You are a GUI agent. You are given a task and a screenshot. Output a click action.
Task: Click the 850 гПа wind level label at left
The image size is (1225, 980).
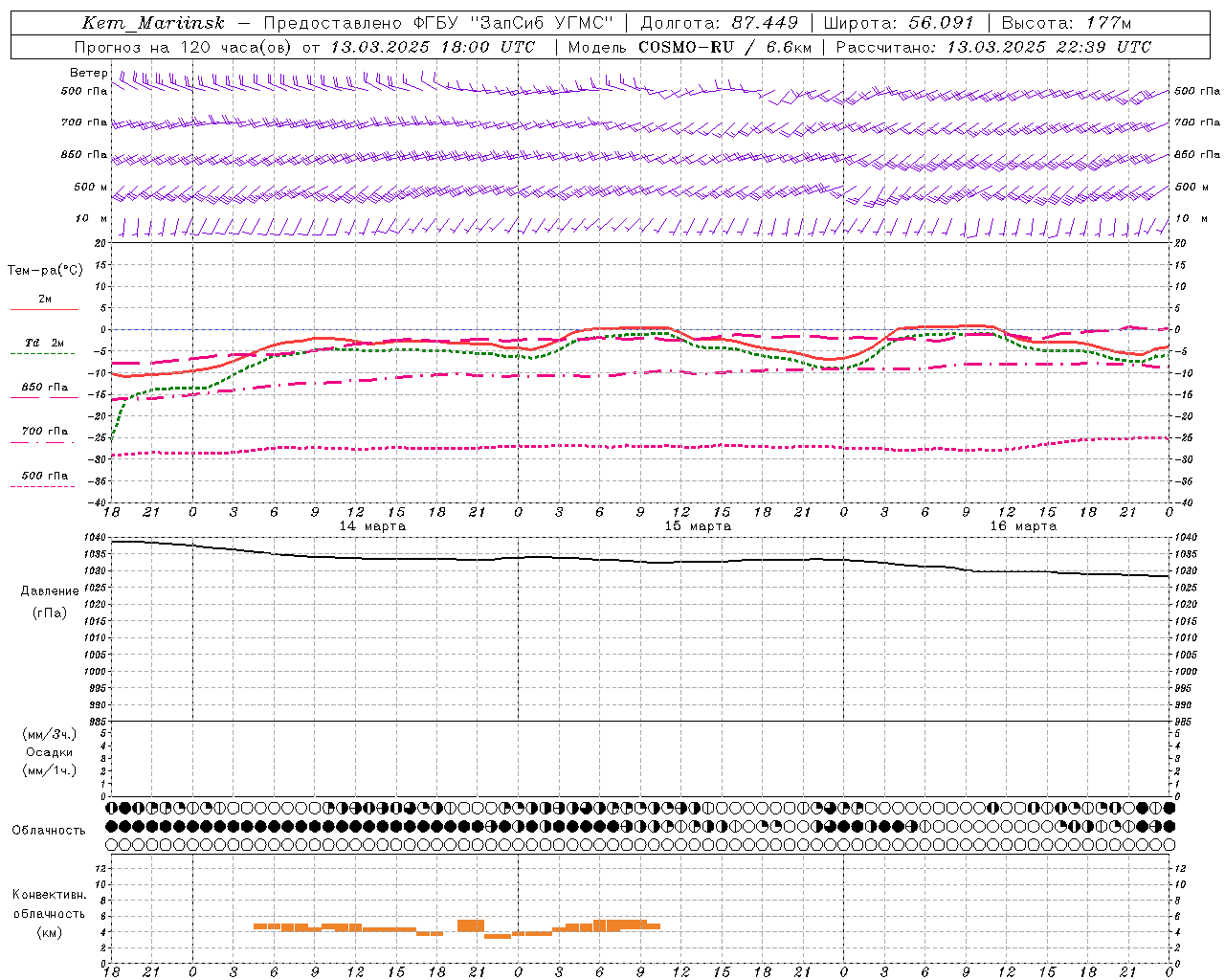84,154
